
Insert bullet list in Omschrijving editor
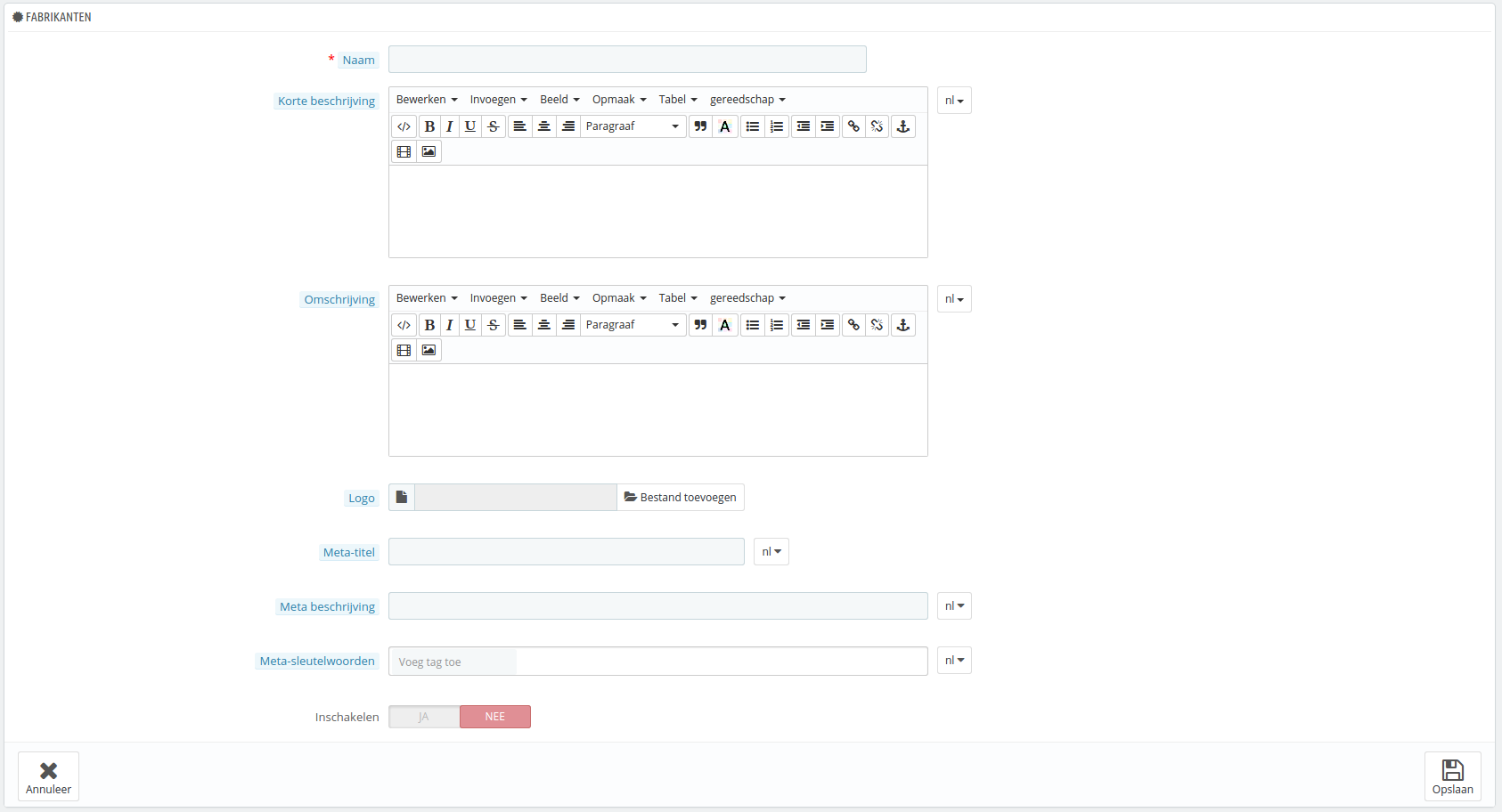point(753,325)
